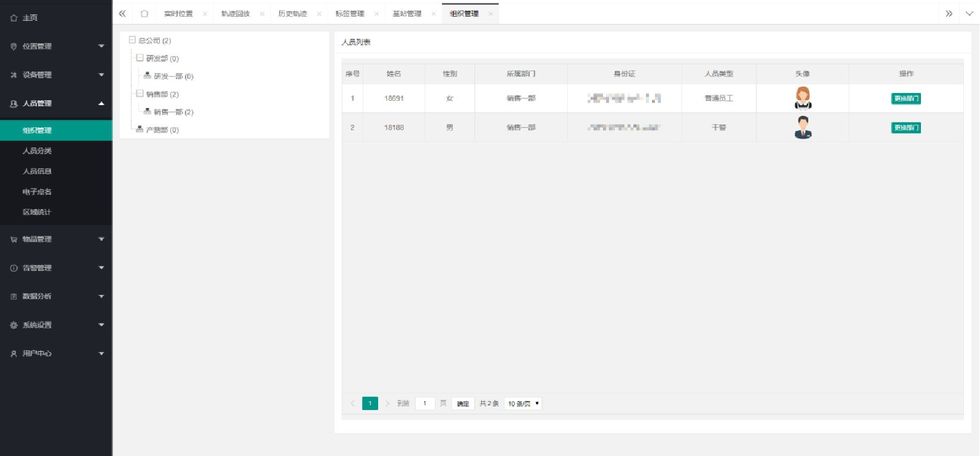Collapse the 研发部 tree branch
Viewport: 980px width, 456px height.
(x=139, y=58)
